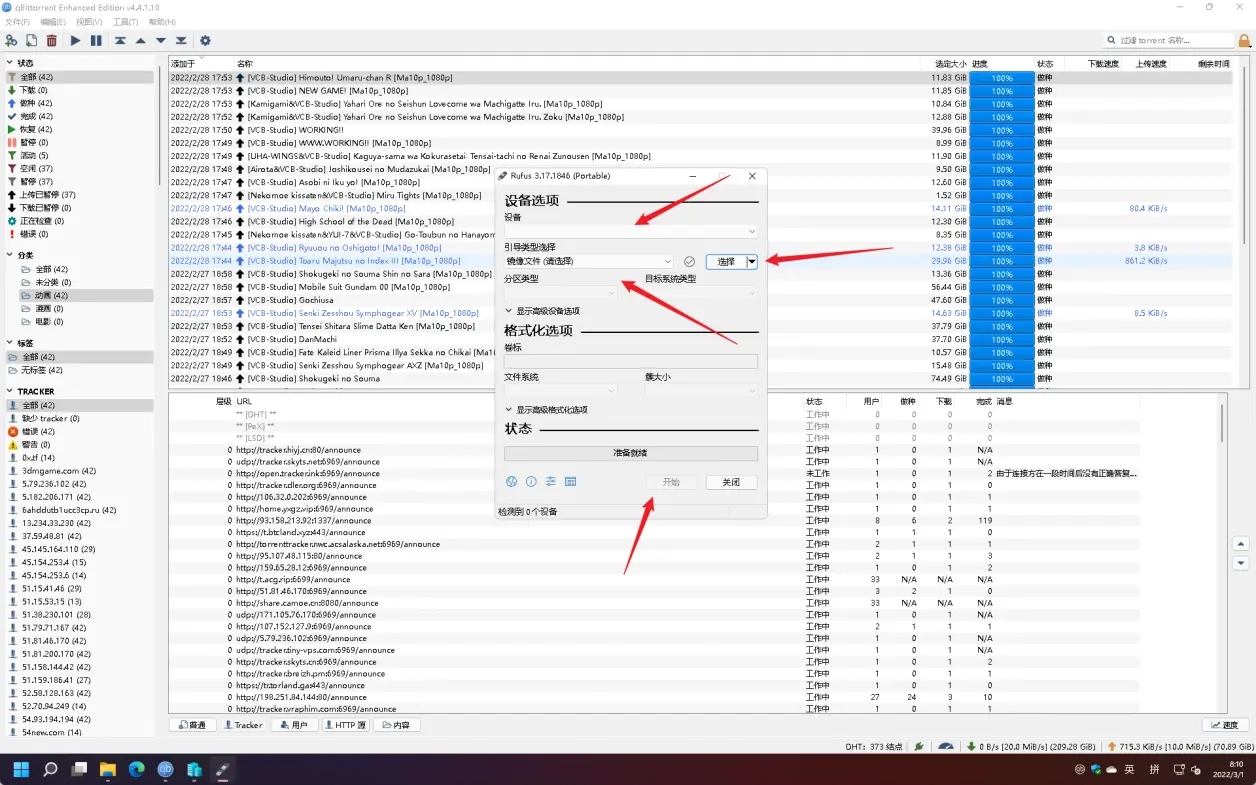Click Windows Start button in taskbar
This screenshot has height=785, width=1256.
coord(21,769)
